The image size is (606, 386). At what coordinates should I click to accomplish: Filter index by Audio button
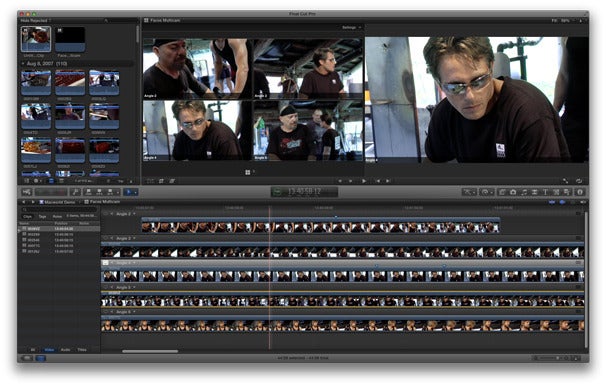65,350
